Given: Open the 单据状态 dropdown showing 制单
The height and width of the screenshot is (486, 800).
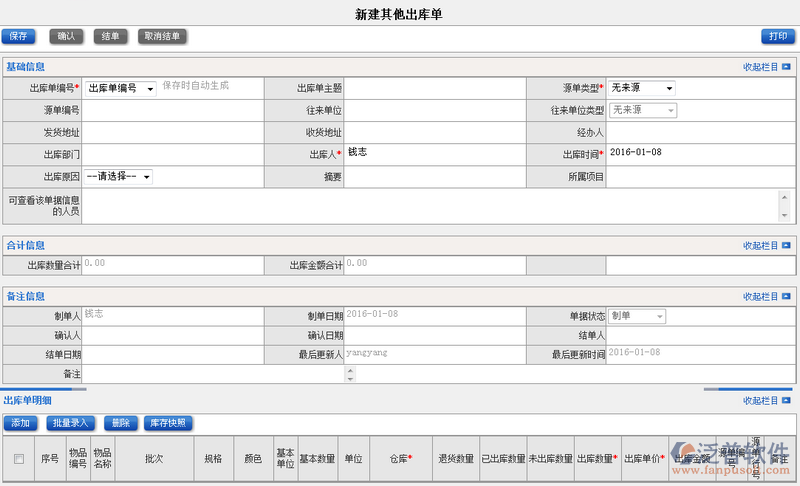Looking at the screenshot, I should click(637, 316).
